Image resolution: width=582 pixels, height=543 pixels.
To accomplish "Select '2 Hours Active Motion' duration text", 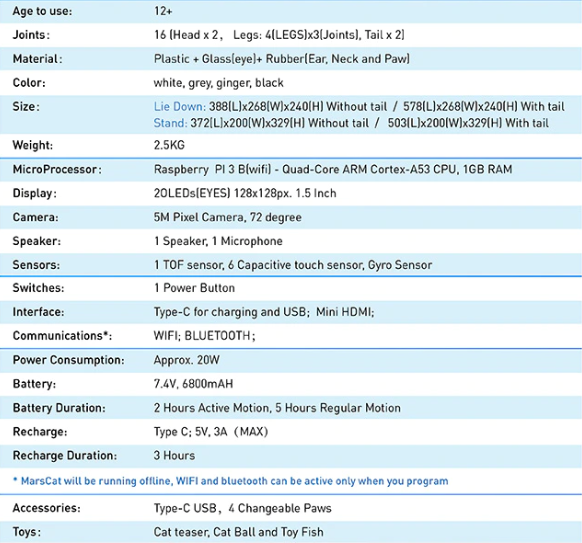I will pos(212,408).
